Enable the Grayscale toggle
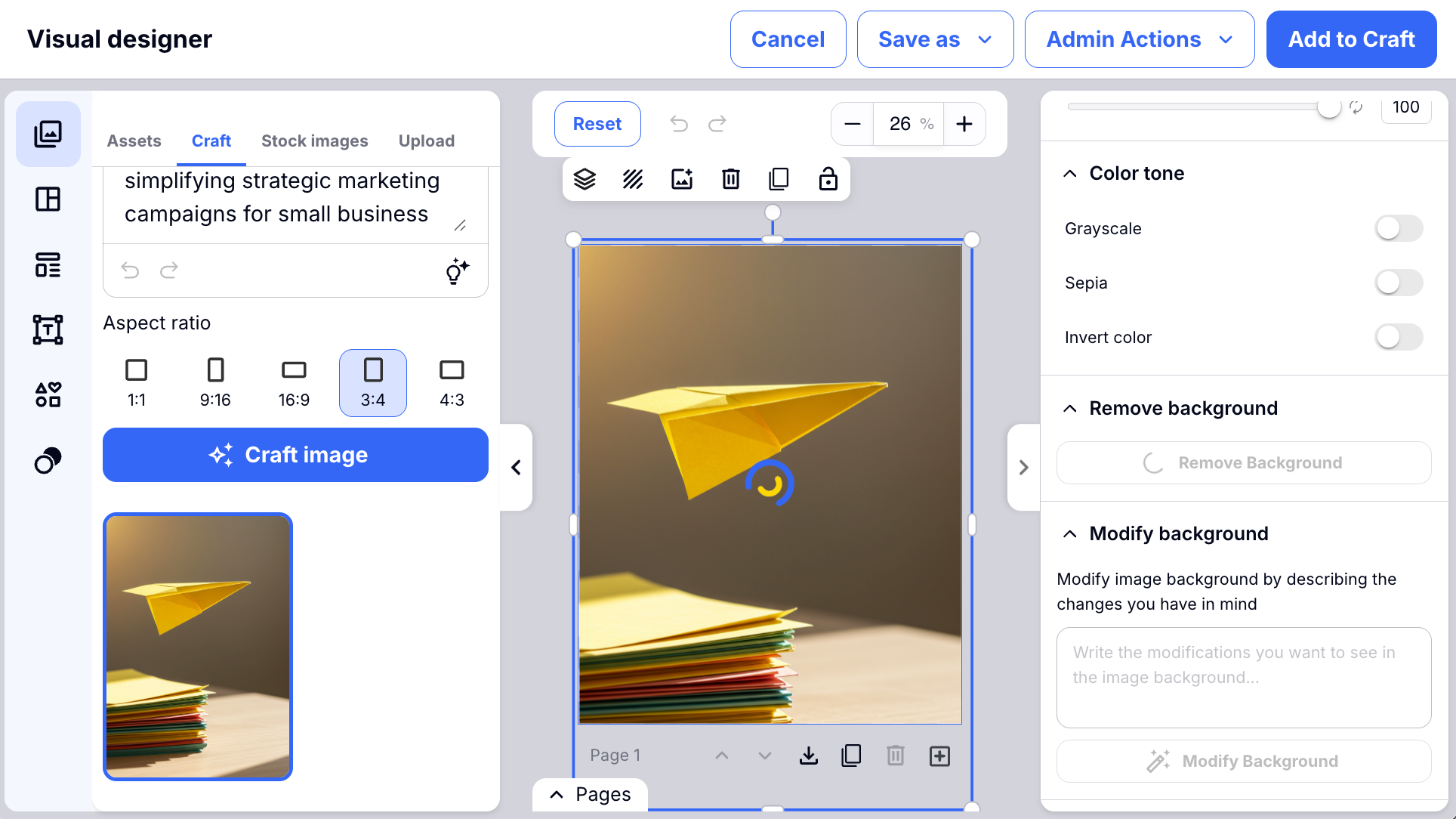The width and height of the screenshot is (1456, 819). [1398, 228]
